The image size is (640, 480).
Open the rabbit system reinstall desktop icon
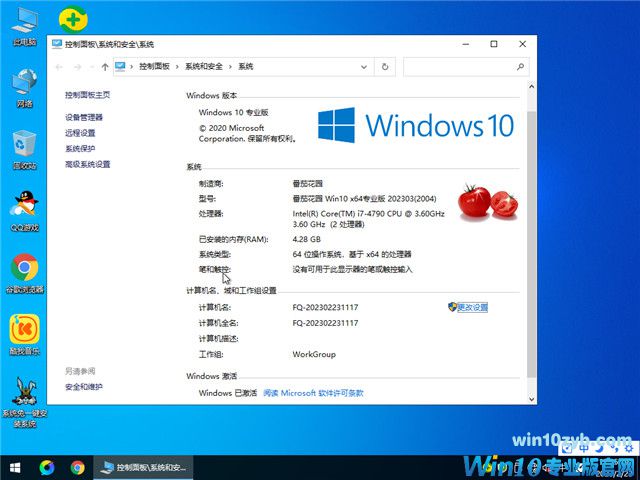point(24,402)
